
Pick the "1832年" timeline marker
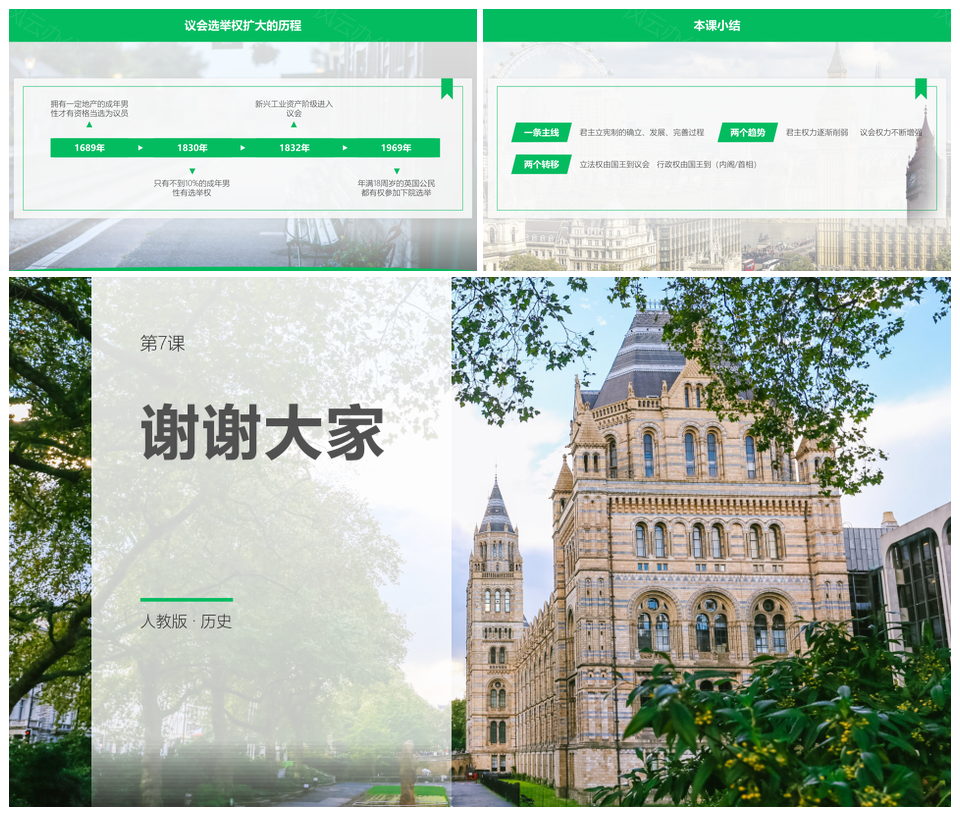[x=294, y=148]
